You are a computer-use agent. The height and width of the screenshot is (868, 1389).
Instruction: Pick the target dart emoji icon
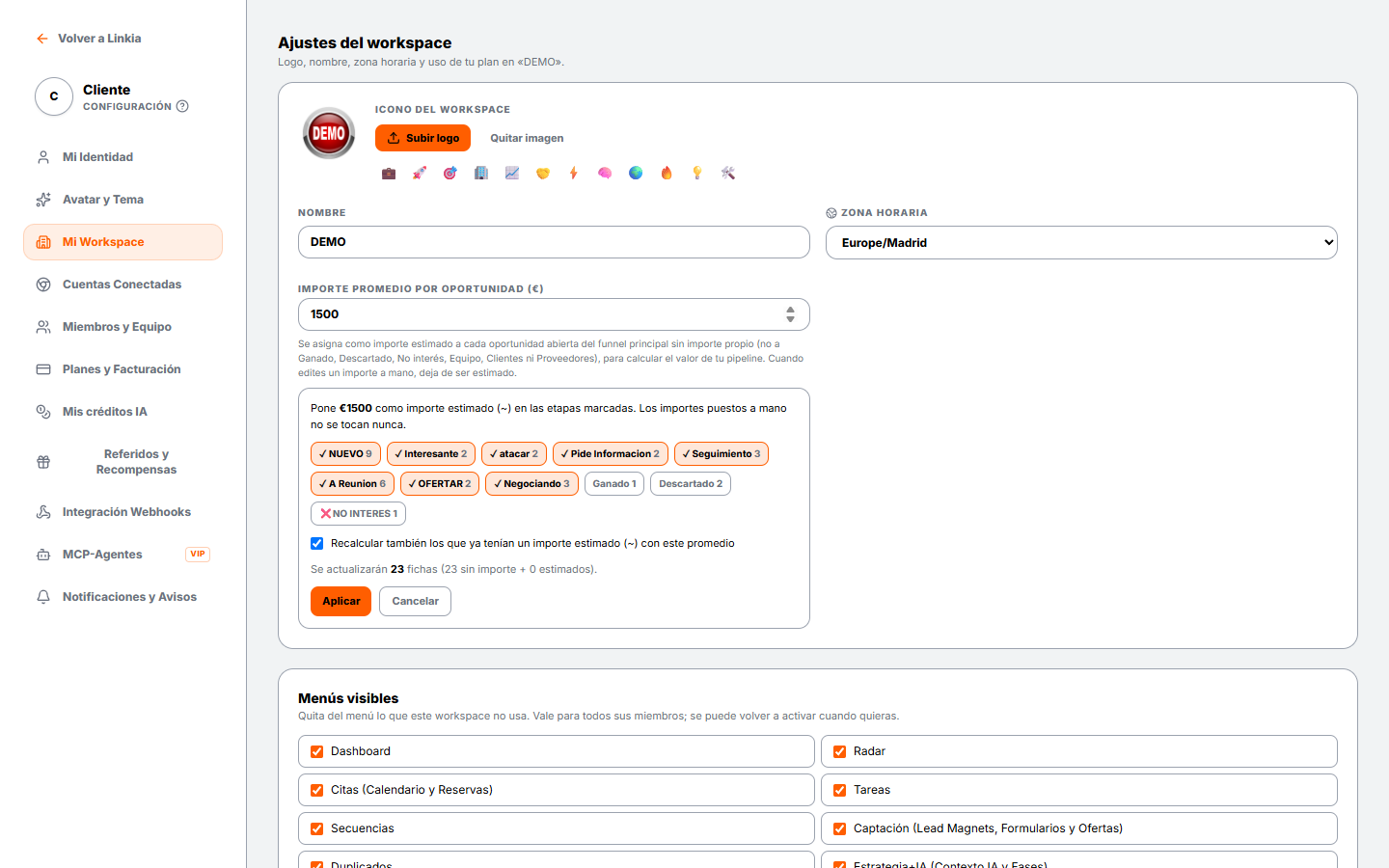450,174
